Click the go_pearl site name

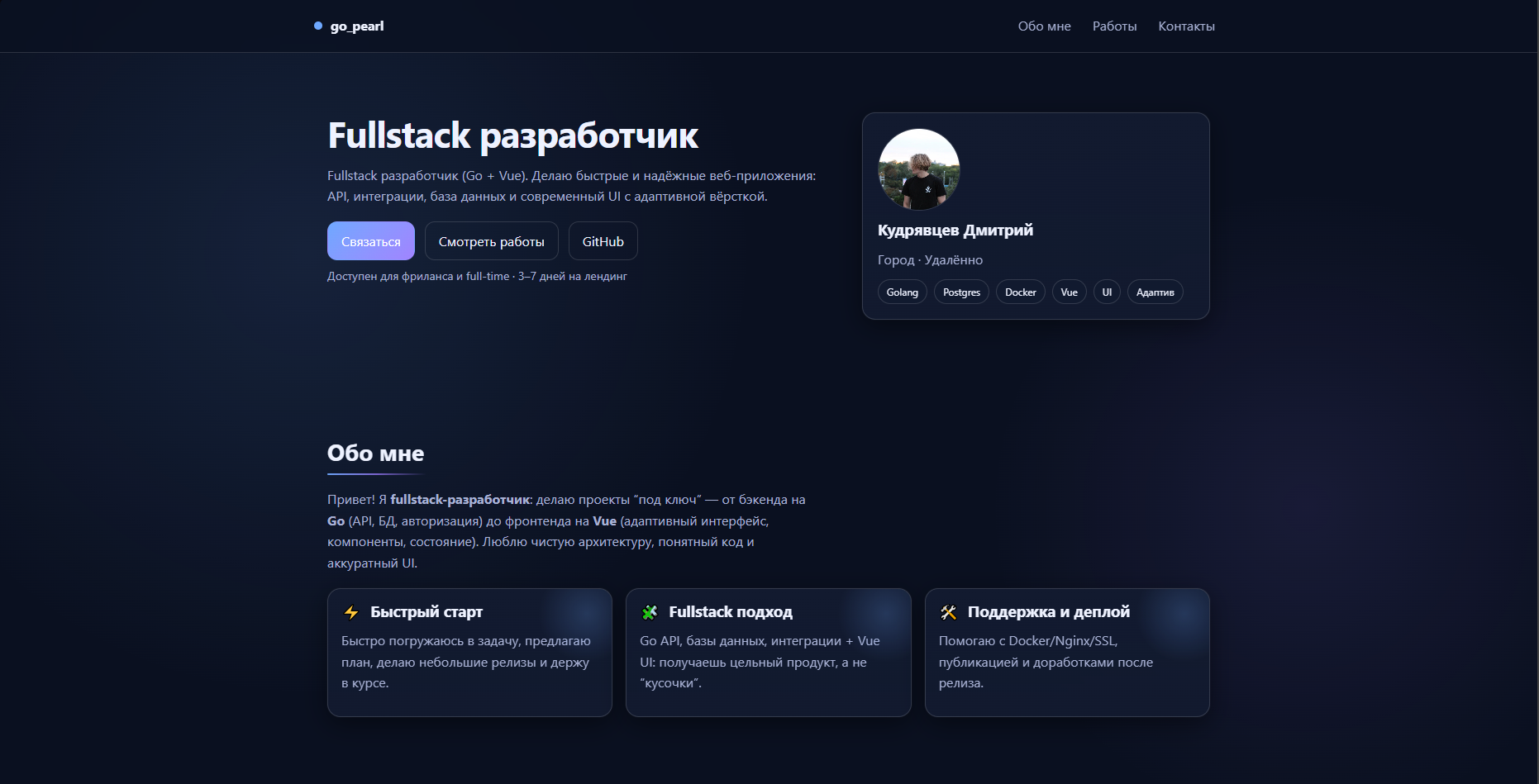coord(357,26)
